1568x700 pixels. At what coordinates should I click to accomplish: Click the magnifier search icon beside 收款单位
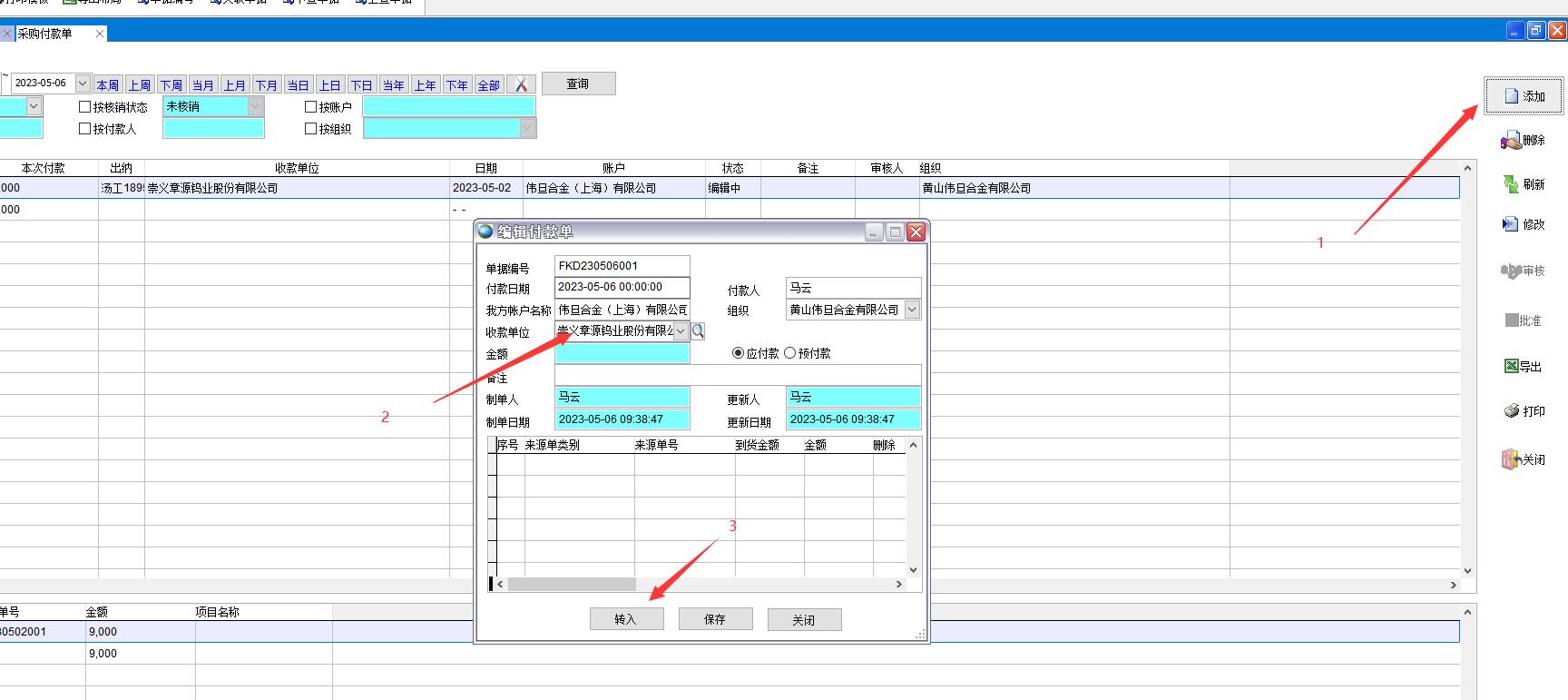tap(698, 331)
